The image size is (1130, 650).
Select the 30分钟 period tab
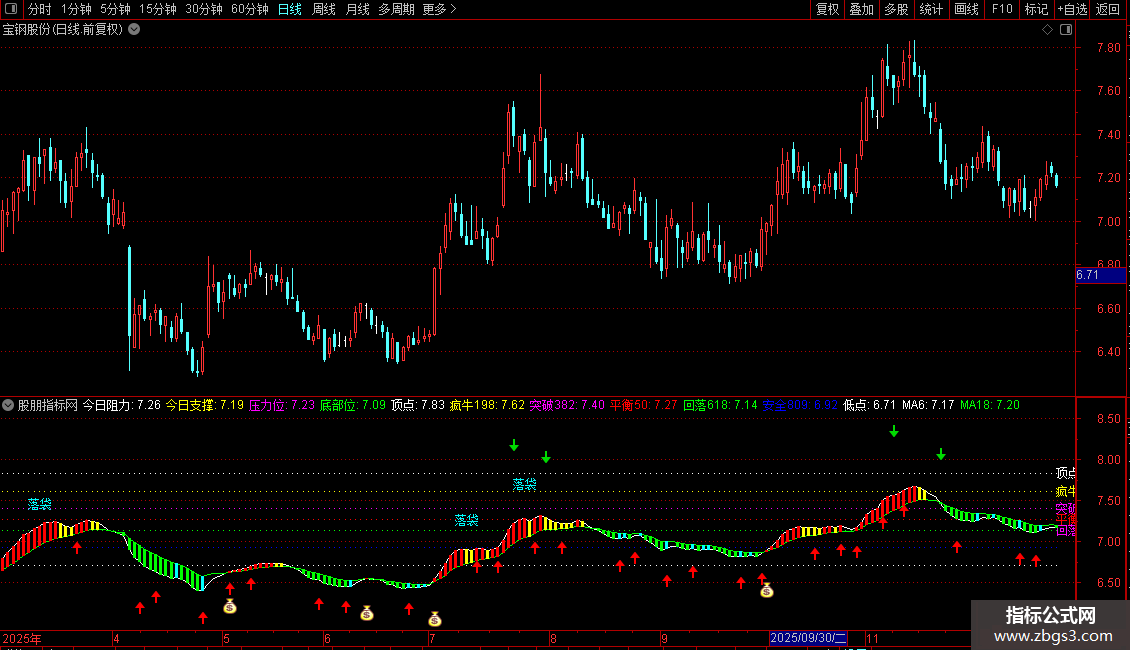coord(204,9)
